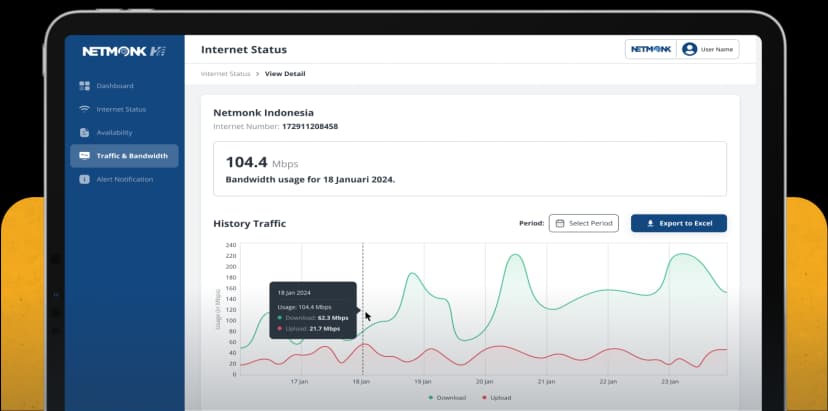The width and height of the screenshot is (828, 411).
Task: Click the Internet Status page heading
Action: click(x=244, y=50)
